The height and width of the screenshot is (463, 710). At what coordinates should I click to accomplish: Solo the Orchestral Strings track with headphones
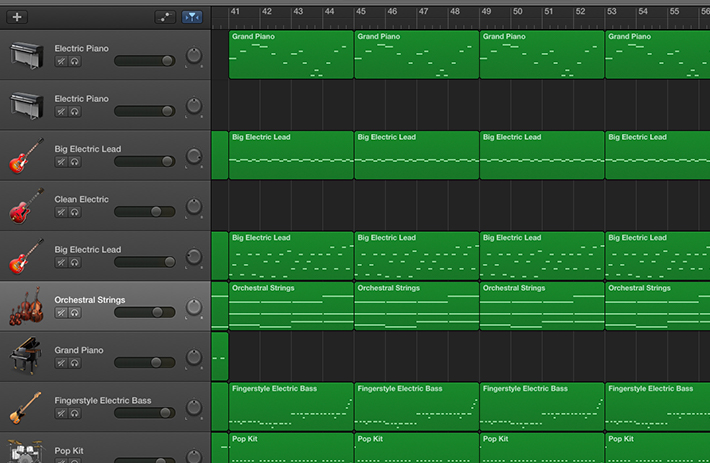(x=74, y=313)
